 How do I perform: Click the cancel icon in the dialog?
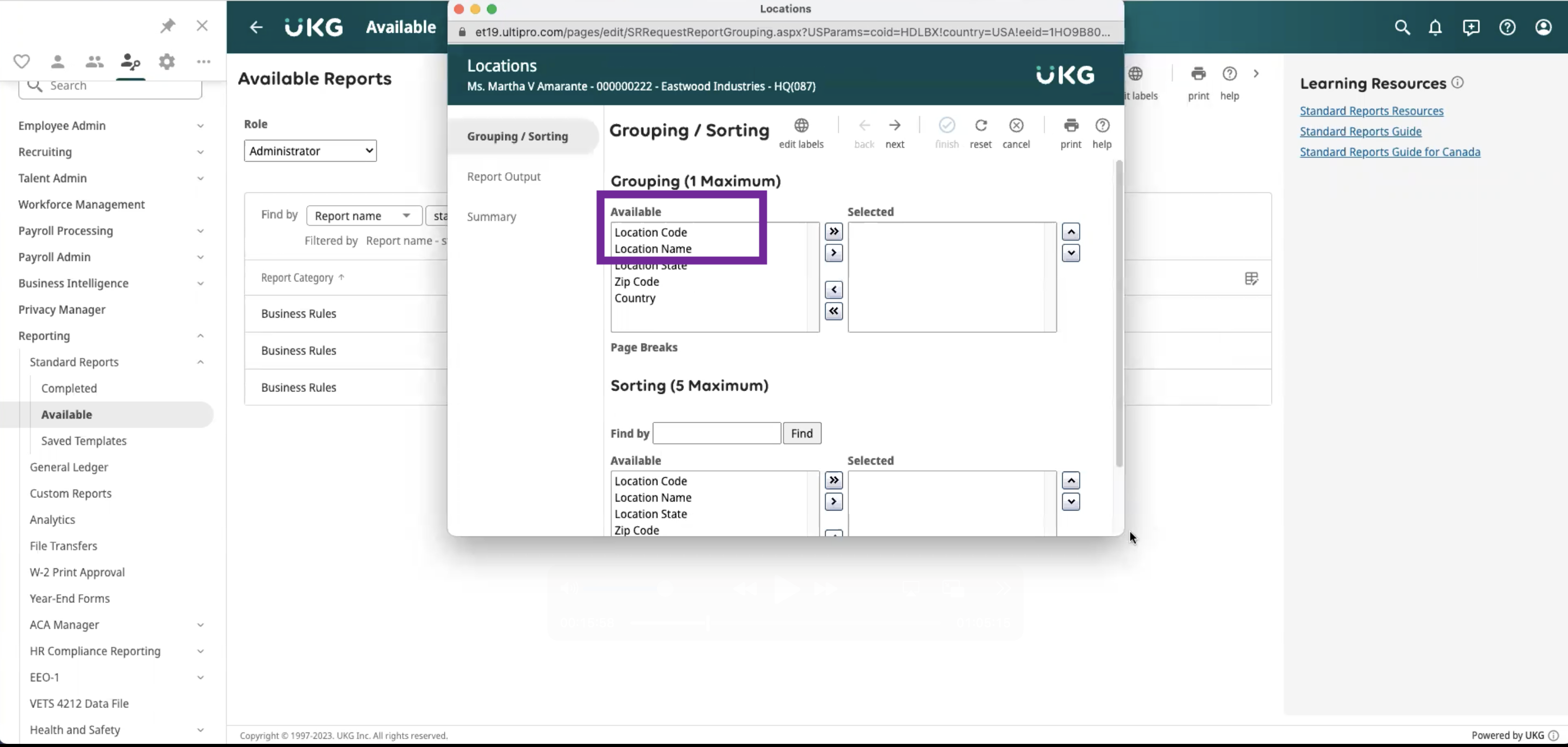click(x=1016, y=126)
